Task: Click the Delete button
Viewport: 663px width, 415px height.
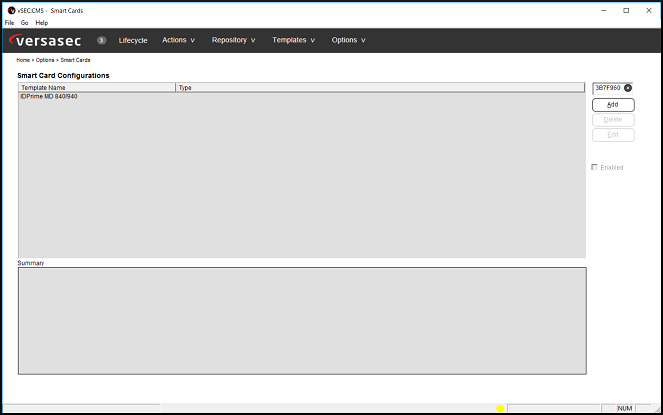Action: click(x=613, y=120)
